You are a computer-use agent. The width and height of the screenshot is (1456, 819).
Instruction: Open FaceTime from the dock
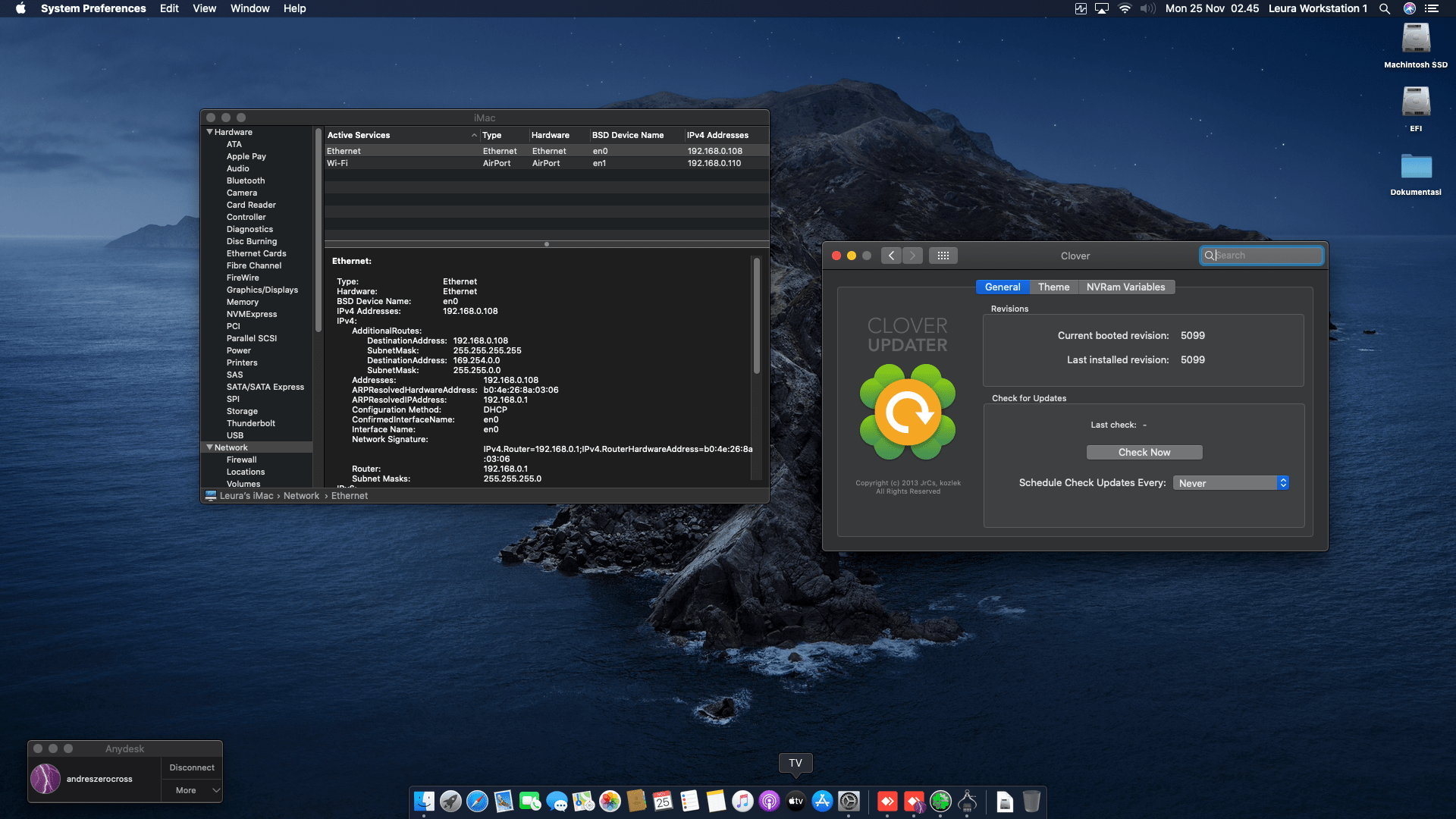[530, 802]
